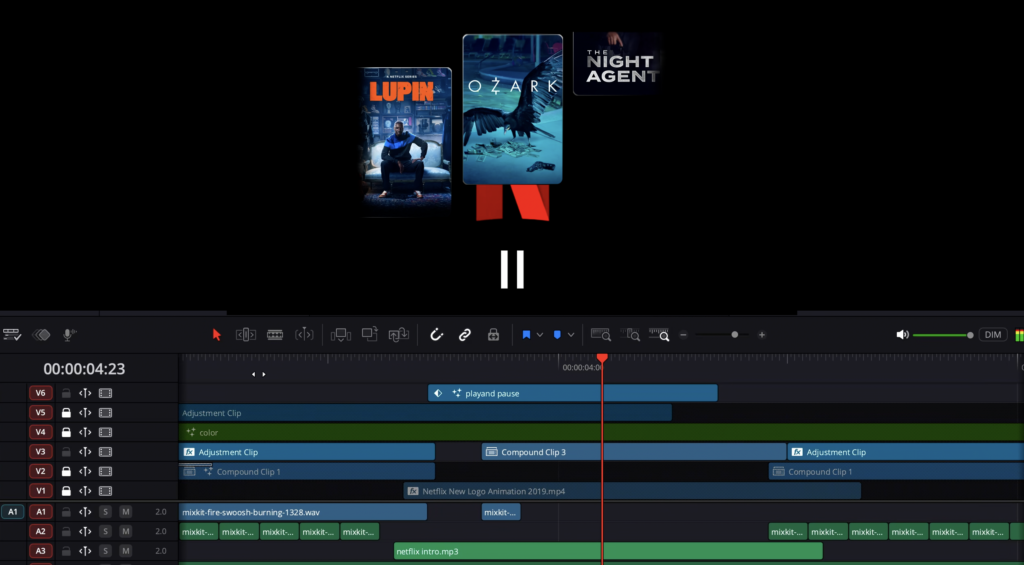Click the Overwrite Clip icon
Viewport: 1024px width, 565px height.
click(370, 334)
